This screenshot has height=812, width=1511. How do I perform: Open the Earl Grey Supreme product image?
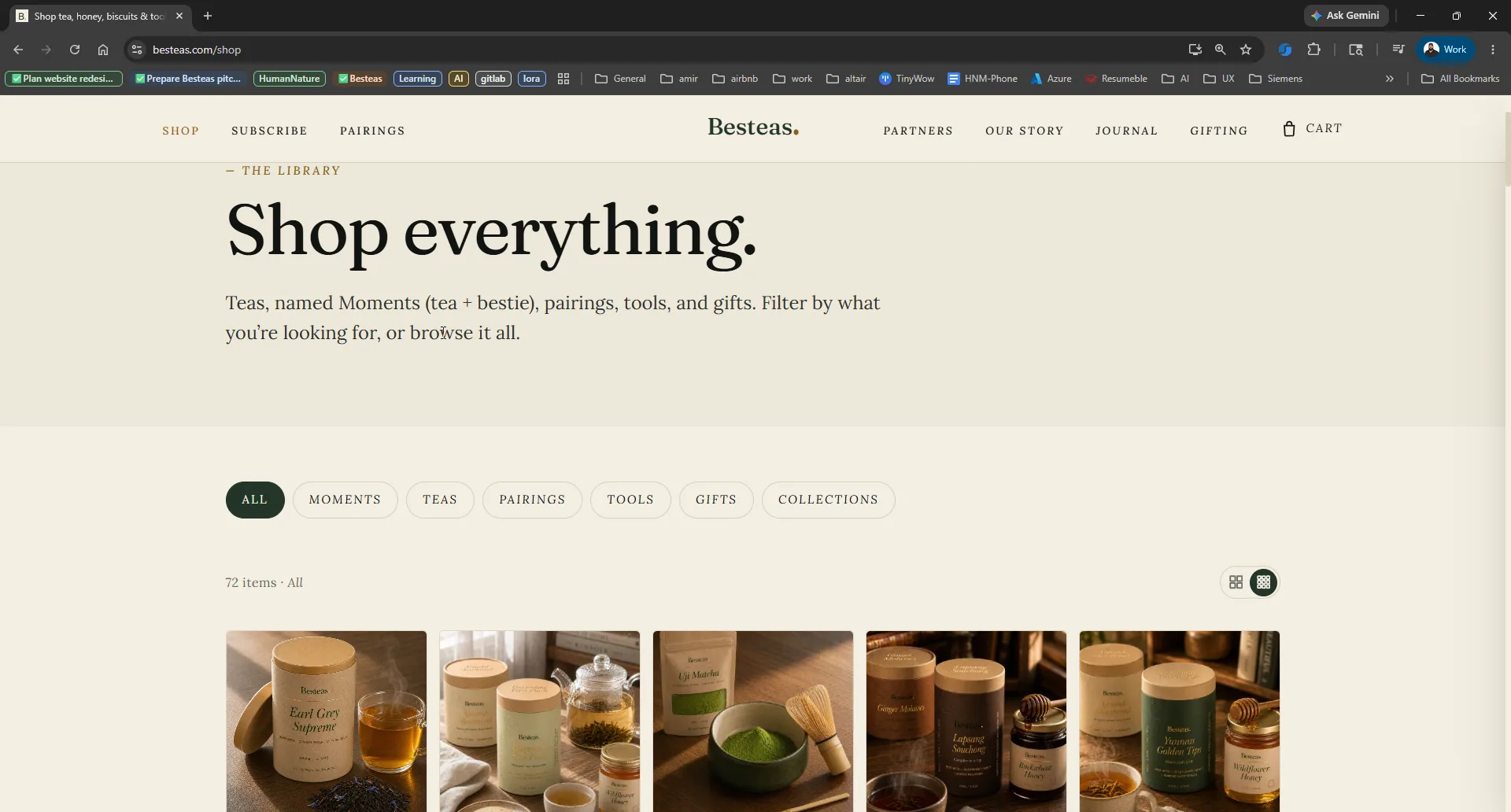pyautogui.click(x=326, y=721)
